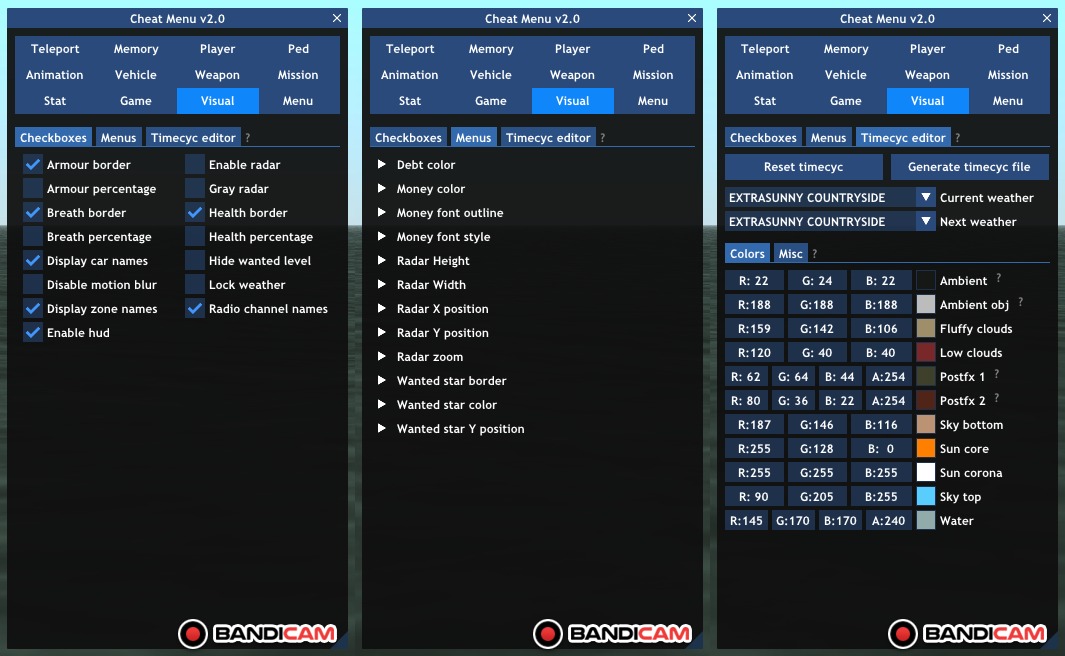Enable the Enable radar checkbox

coord(195,164)
